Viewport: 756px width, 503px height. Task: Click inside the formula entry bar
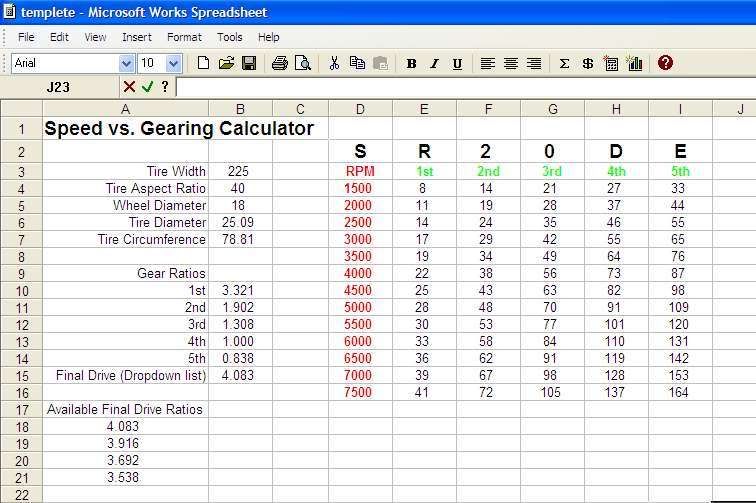pyautogui.click(x=466, y=87)
